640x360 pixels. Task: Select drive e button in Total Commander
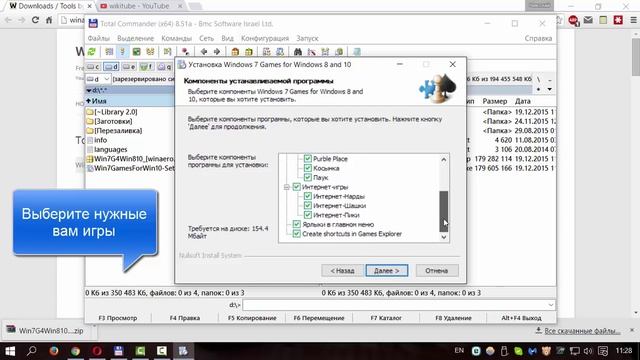coord(129,67)
